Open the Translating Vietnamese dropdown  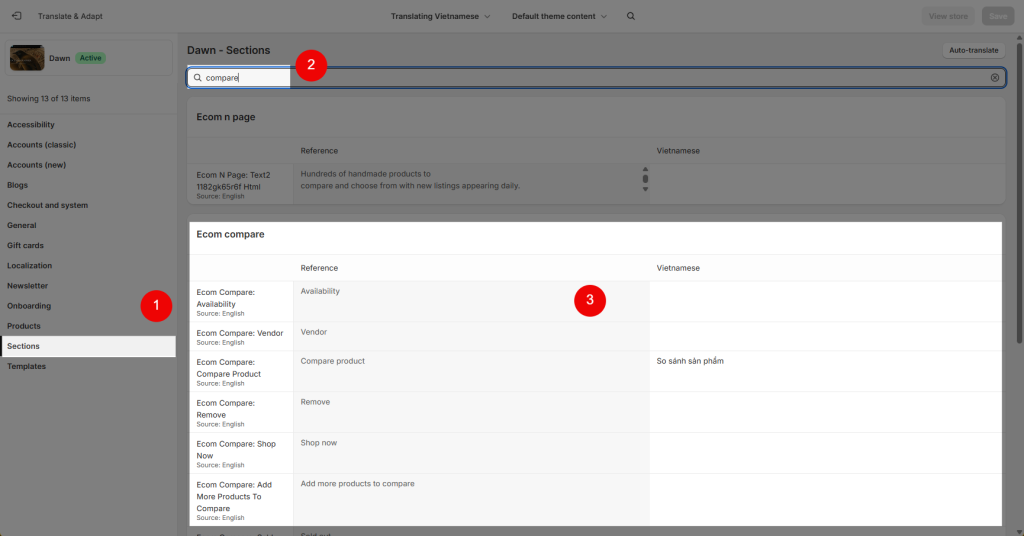coord(441,16)
